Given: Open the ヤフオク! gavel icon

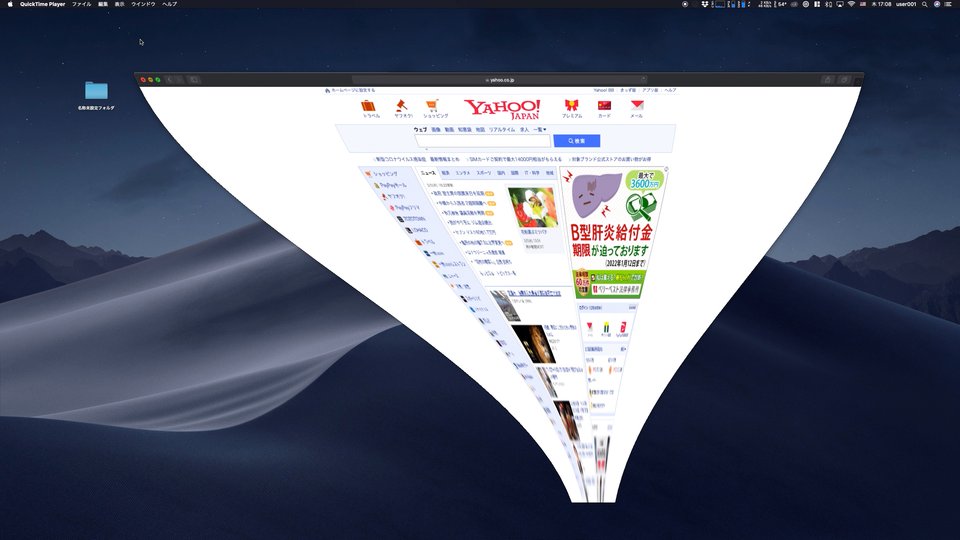Looking at the screenshot, I should click(403, 108).
